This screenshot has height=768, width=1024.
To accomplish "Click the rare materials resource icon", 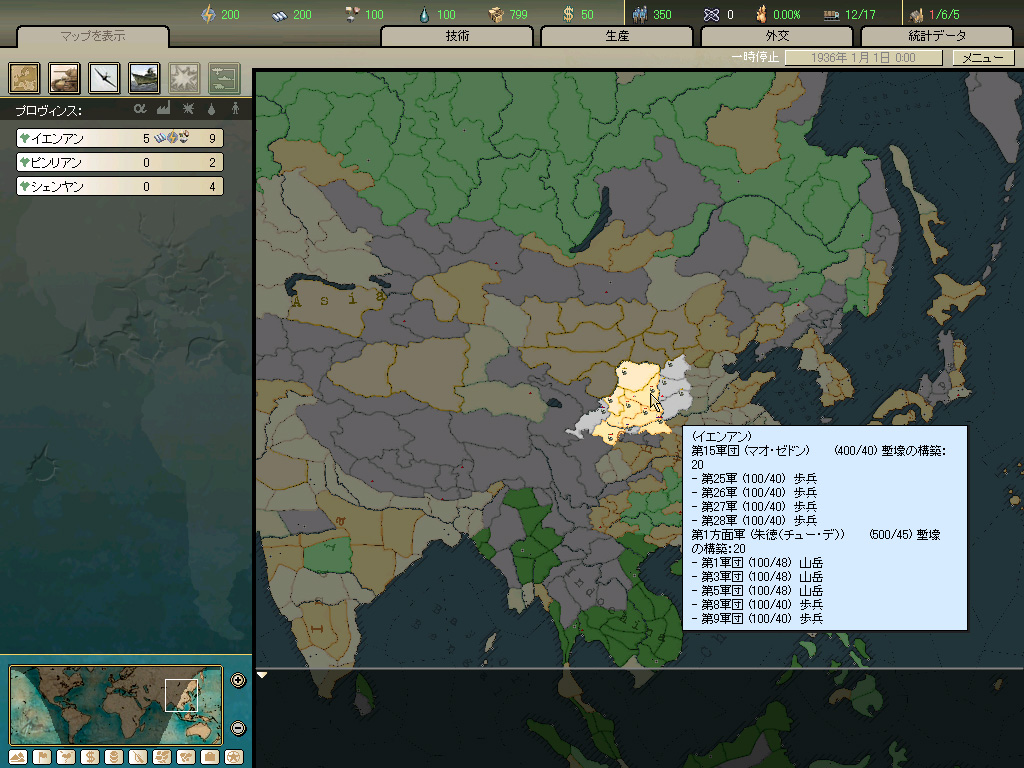I will (x=352, y=14).
